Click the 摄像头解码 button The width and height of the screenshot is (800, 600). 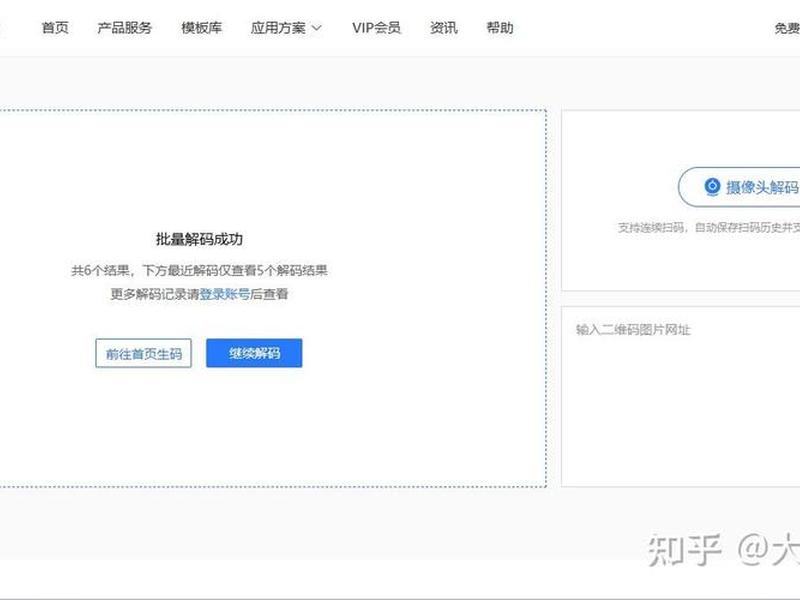click(739, 187)
